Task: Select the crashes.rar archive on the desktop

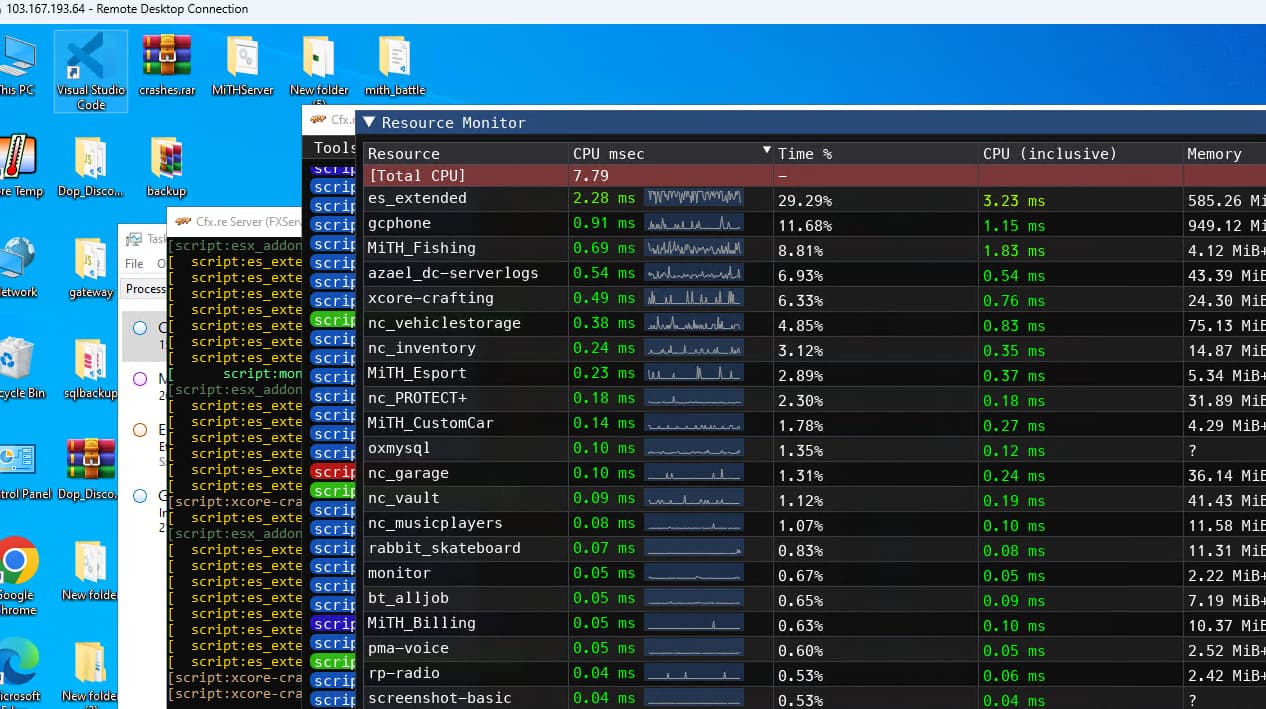Action: tap(167, 66)
